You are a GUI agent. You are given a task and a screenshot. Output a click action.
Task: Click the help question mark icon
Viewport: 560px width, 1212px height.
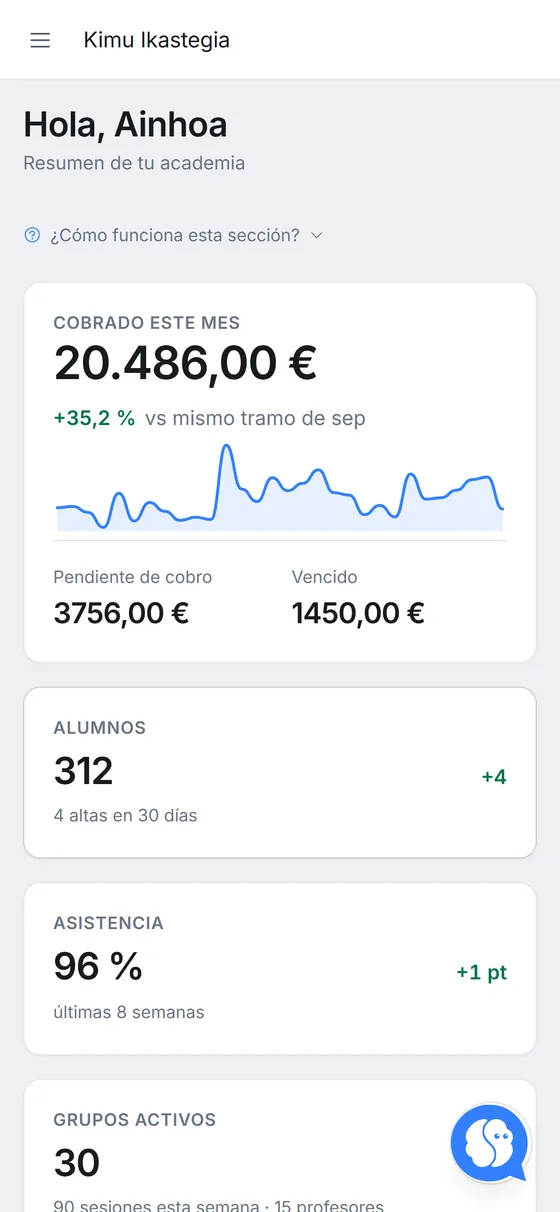point(32,235)
